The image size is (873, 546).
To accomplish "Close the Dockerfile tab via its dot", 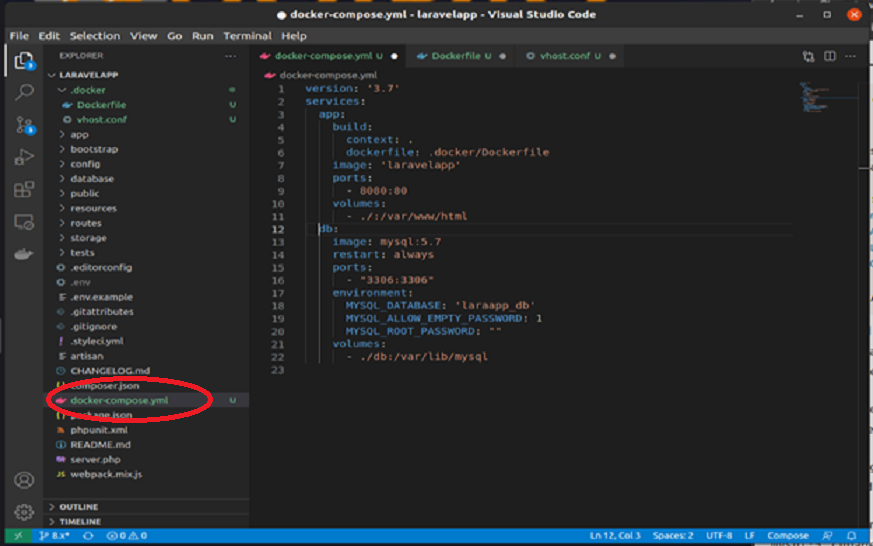I will tap(502, 56).
